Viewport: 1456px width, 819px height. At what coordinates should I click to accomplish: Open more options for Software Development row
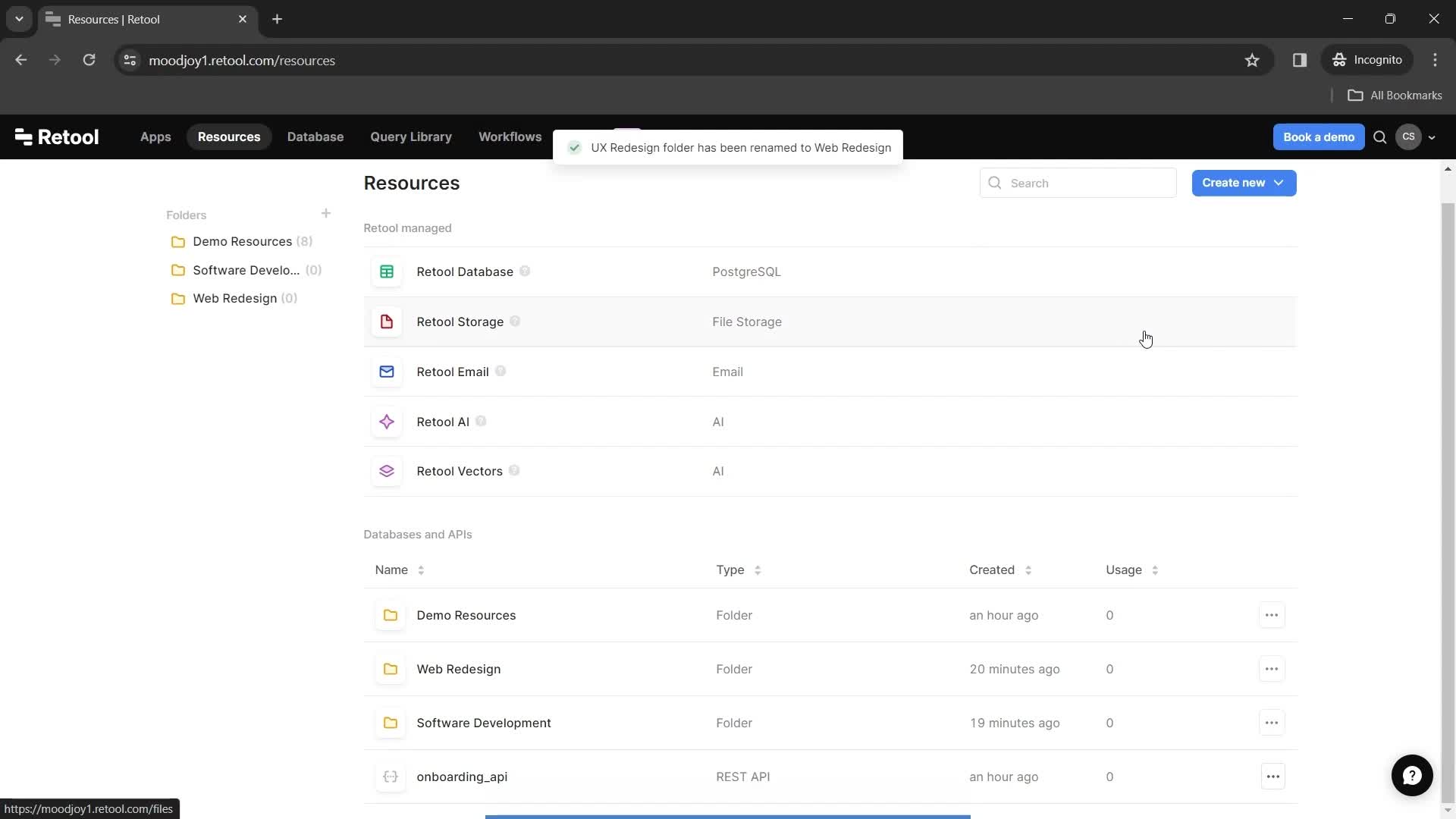tap(1272, 723)
